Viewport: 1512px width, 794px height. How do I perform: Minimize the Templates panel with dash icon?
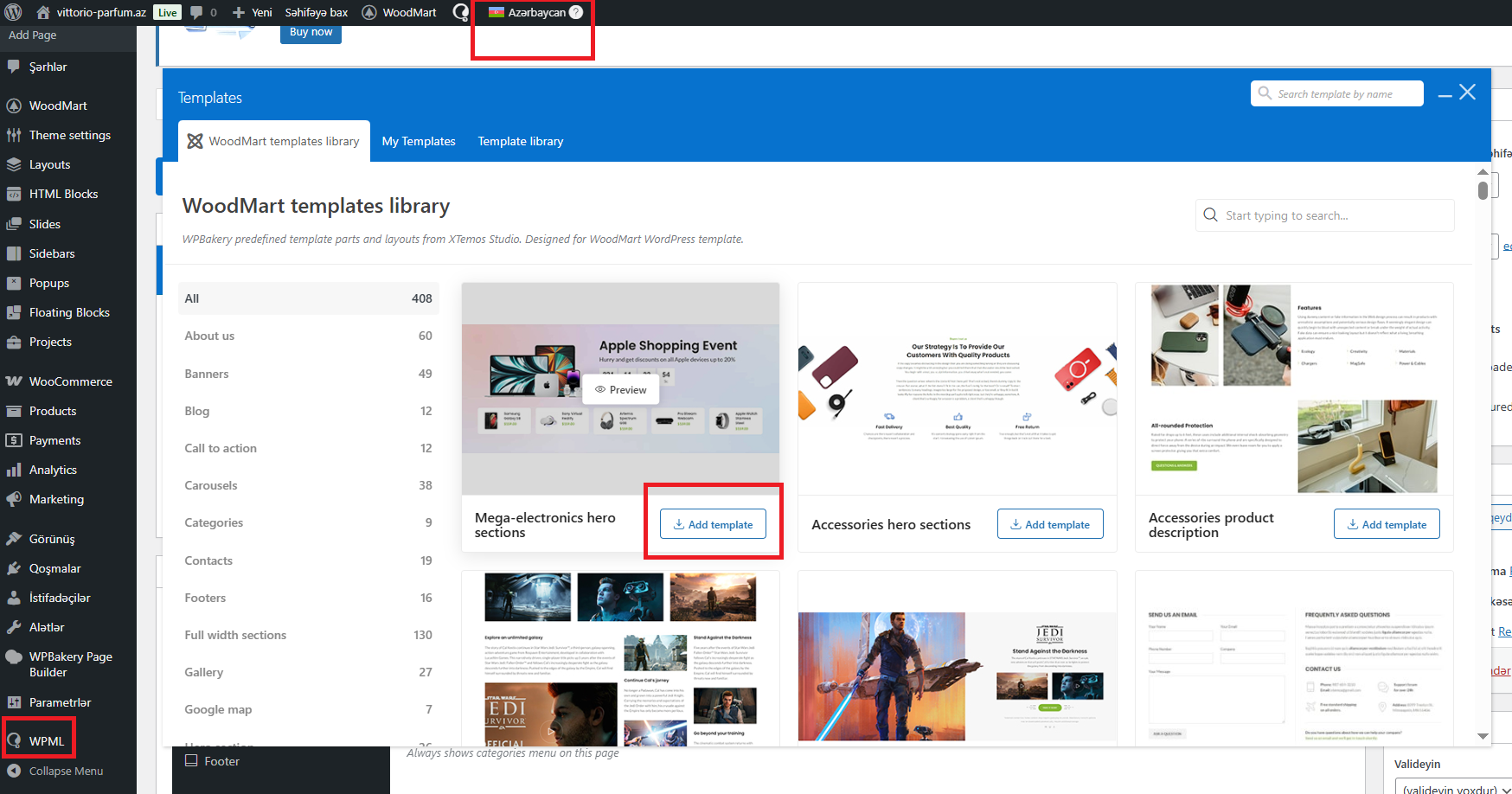[x=1445, y=95]
